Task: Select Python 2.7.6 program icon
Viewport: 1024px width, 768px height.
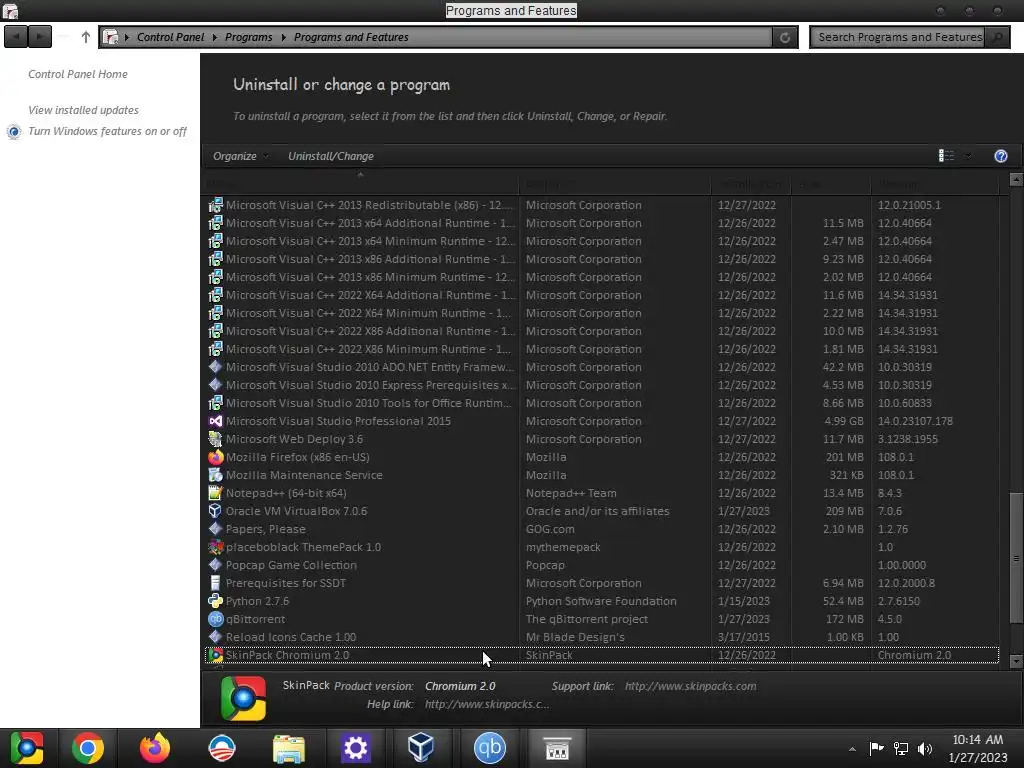Action: [x=216, y=601]
